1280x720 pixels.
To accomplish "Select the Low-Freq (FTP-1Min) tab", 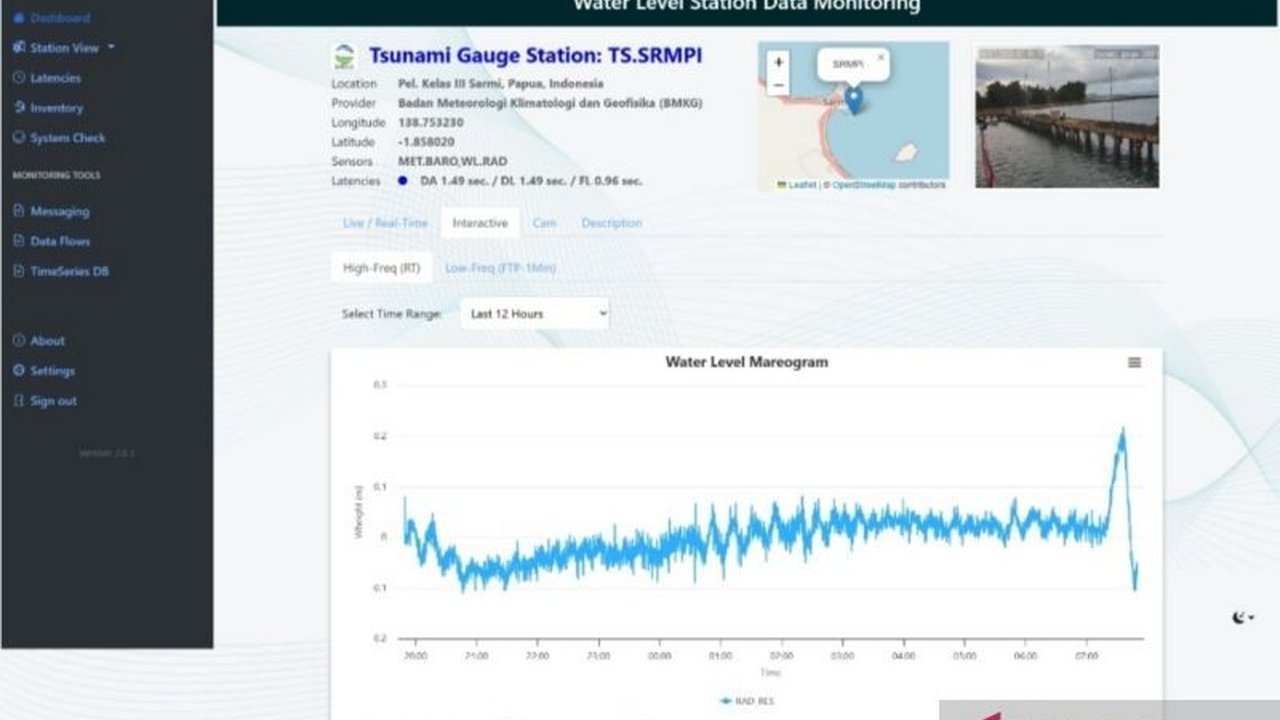I will (503, 268).
